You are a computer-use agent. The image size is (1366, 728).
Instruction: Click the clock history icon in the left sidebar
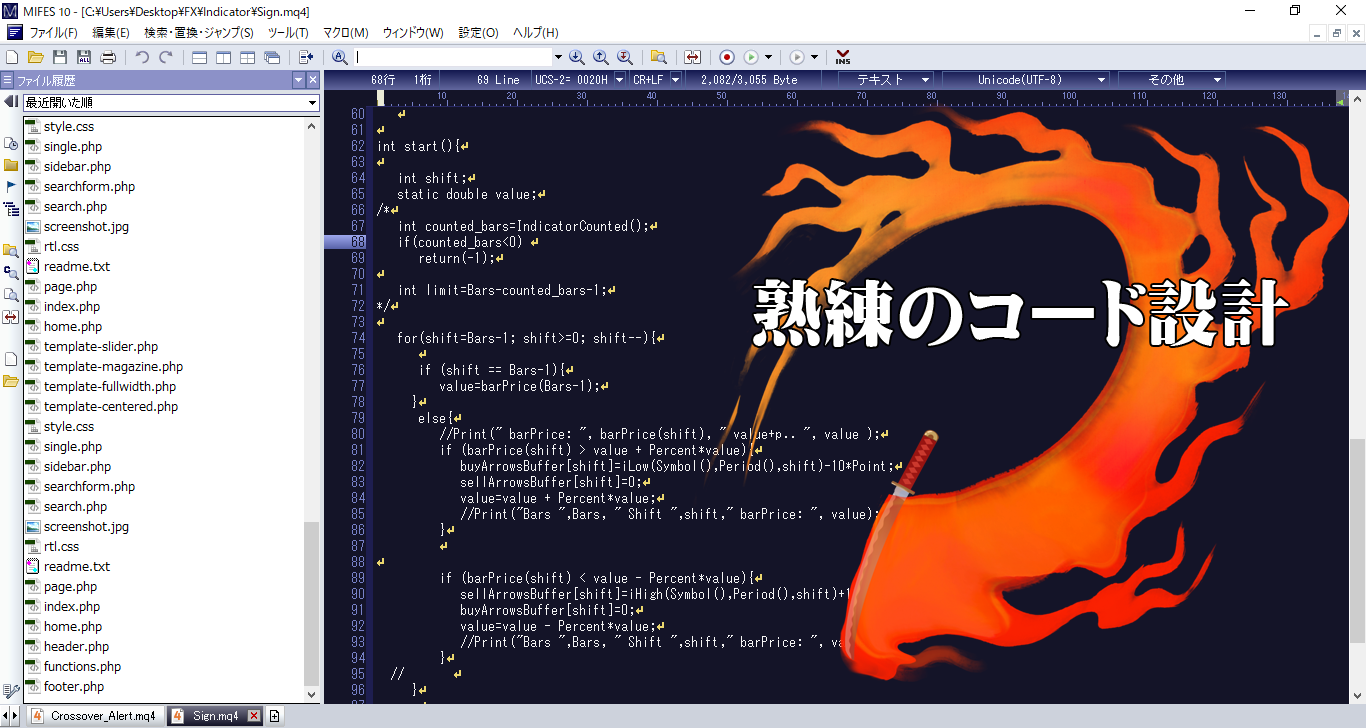point(11,145)
